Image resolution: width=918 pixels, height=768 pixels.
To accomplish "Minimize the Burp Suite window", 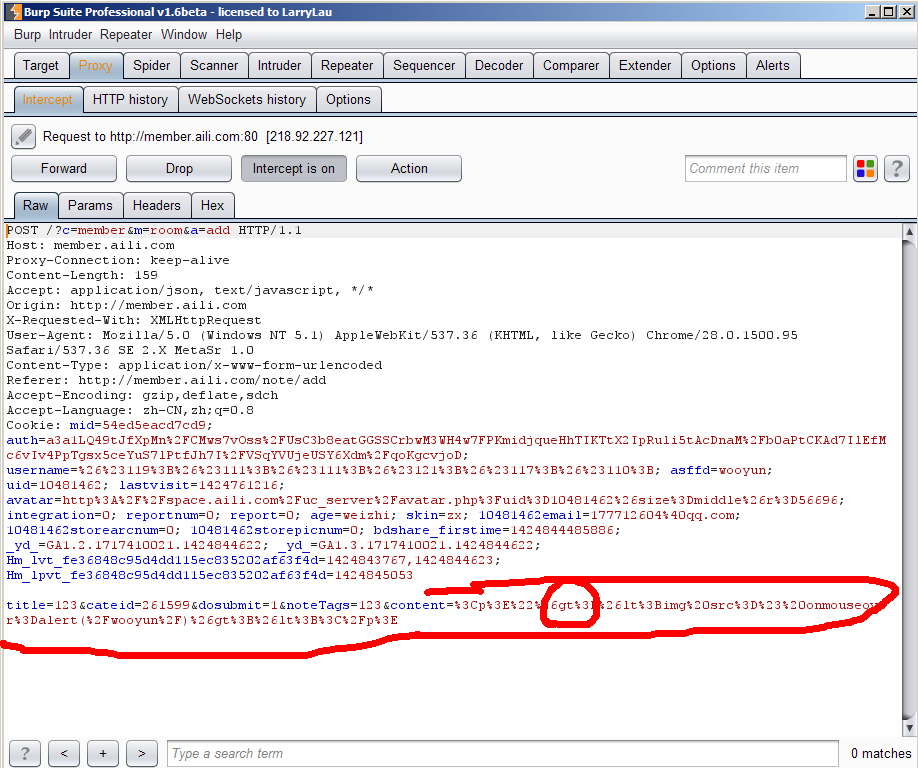I will (x=872, y=11).
